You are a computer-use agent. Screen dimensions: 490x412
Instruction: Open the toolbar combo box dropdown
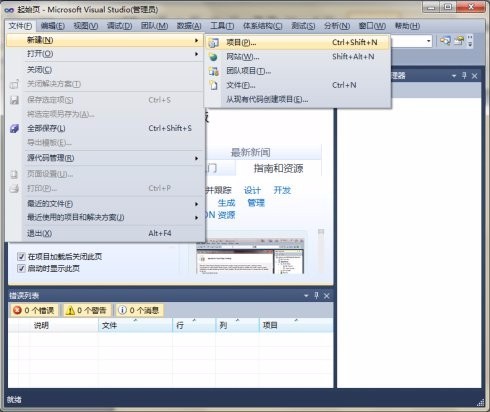click(428, 42)
